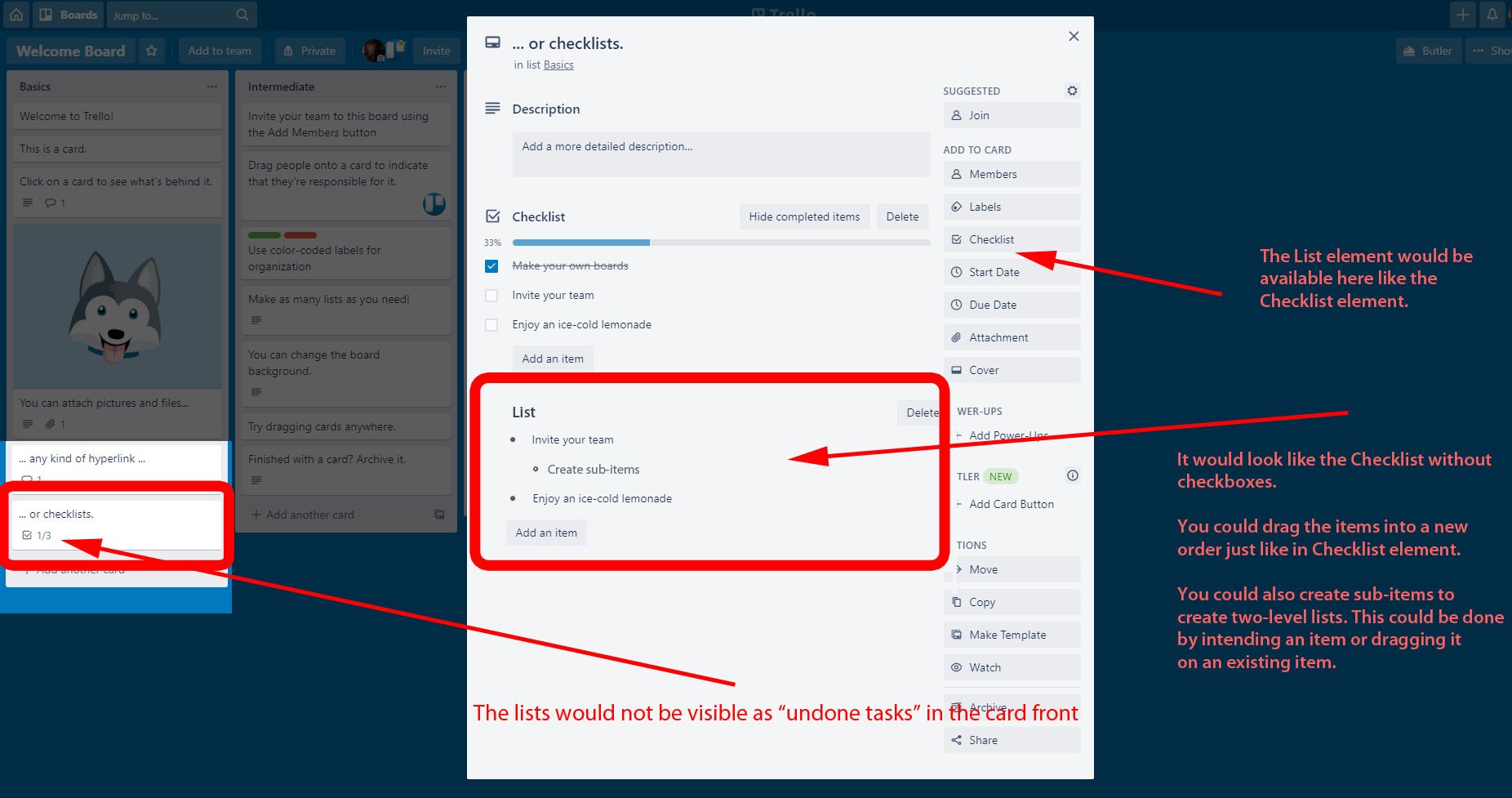Image resolution: width=1512 pixels, height=798 pixels.
Task: Click the search magnifier icon
Action: coord(242,15)
